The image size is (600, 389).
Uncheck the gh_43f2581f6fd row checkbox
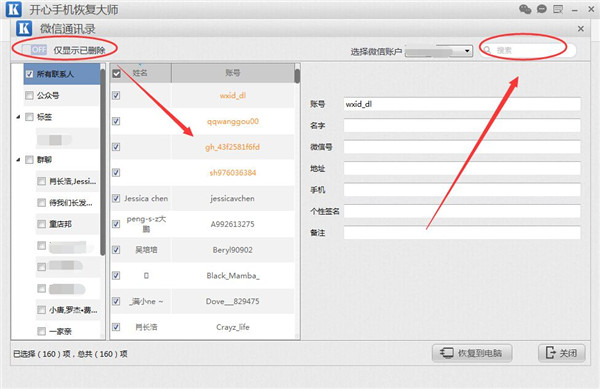point(116,147)
